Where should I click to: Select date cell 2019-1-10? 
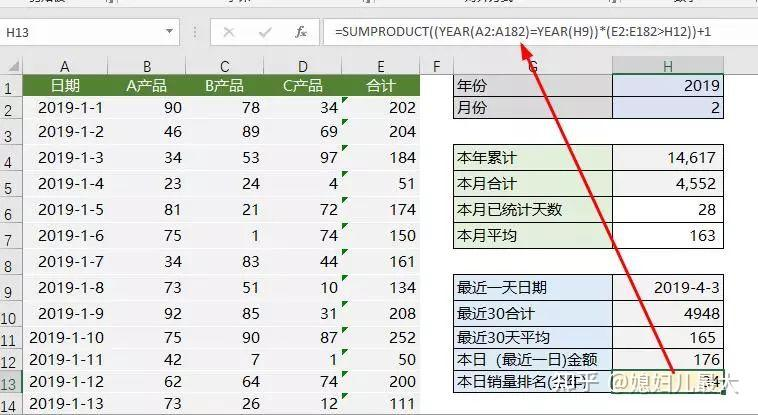tap(65, 337)
